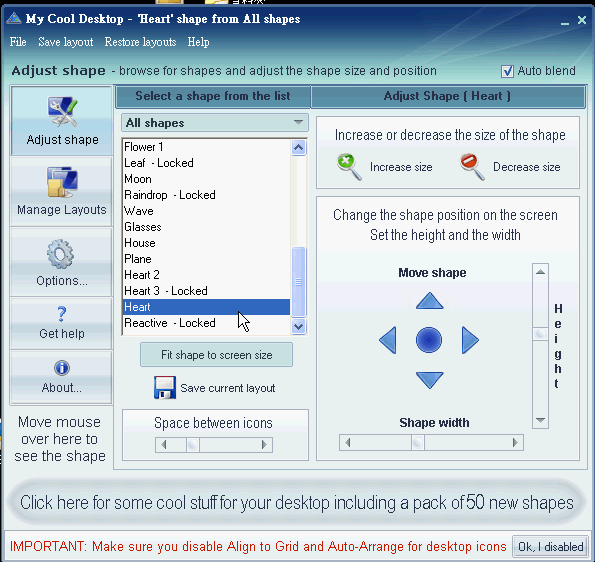This screenshot has width=595, height=562.
Task: Click the Space between icons slider thumb
Action: point(193,444)
